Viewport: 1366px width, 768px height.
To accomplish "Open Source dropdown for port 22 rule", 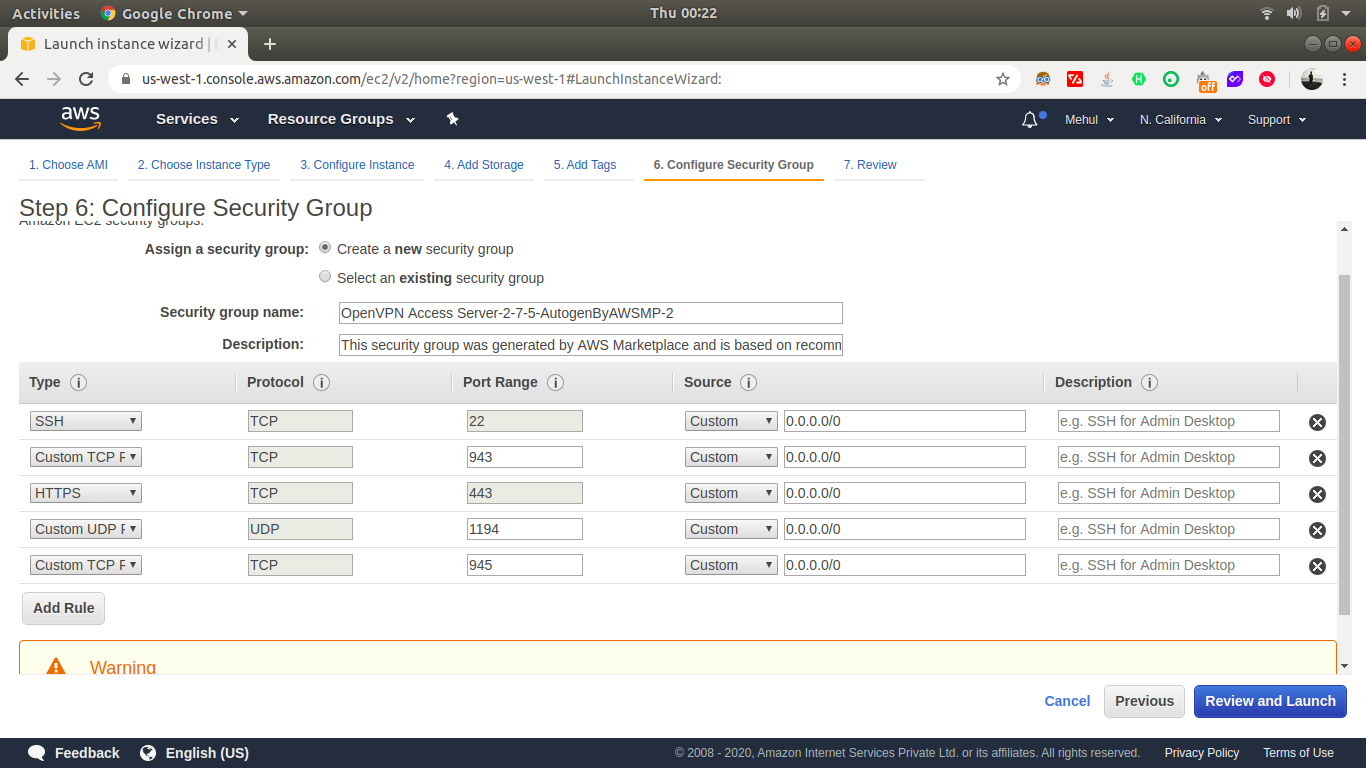I will coord(731,421).
